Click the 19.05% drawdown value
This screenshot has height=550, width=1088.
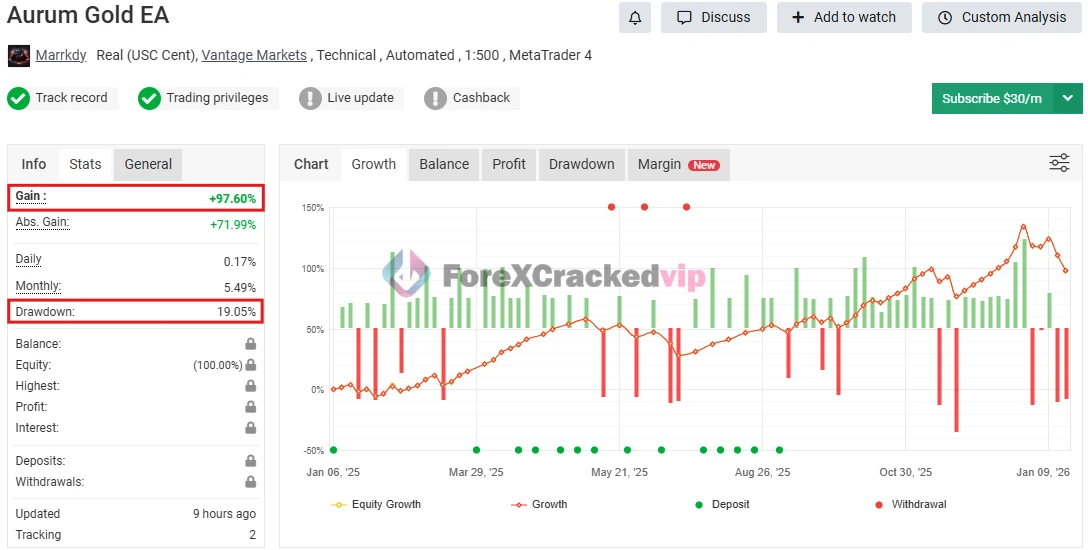click(237, 312)
